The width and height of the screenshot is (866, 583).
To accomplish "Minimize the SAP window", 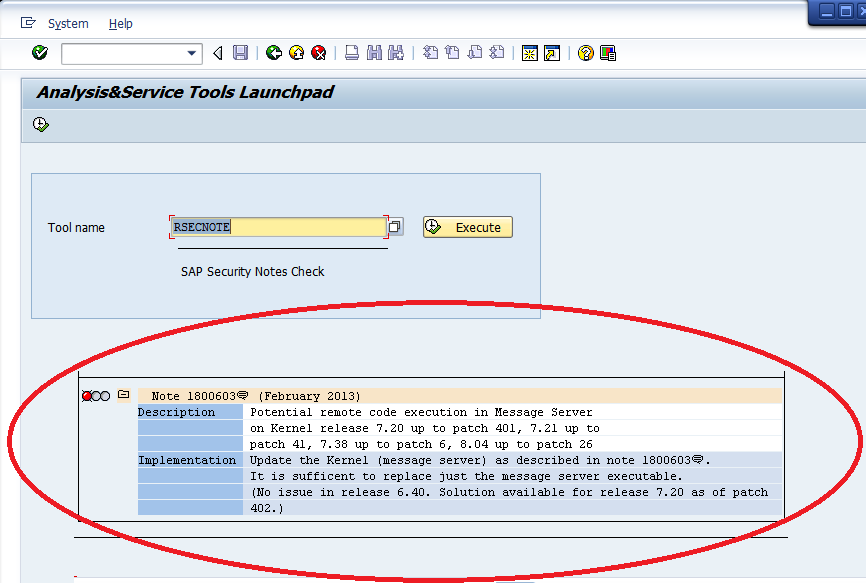I will point(827,11).
